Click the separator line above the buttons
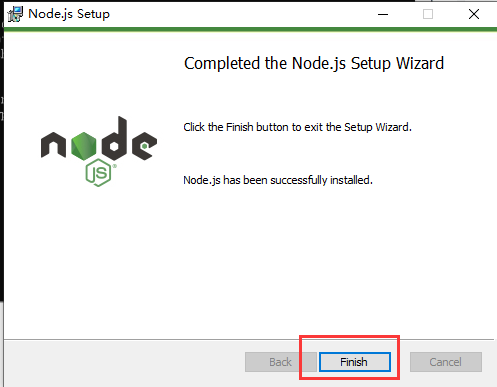 tap(249, 340)
